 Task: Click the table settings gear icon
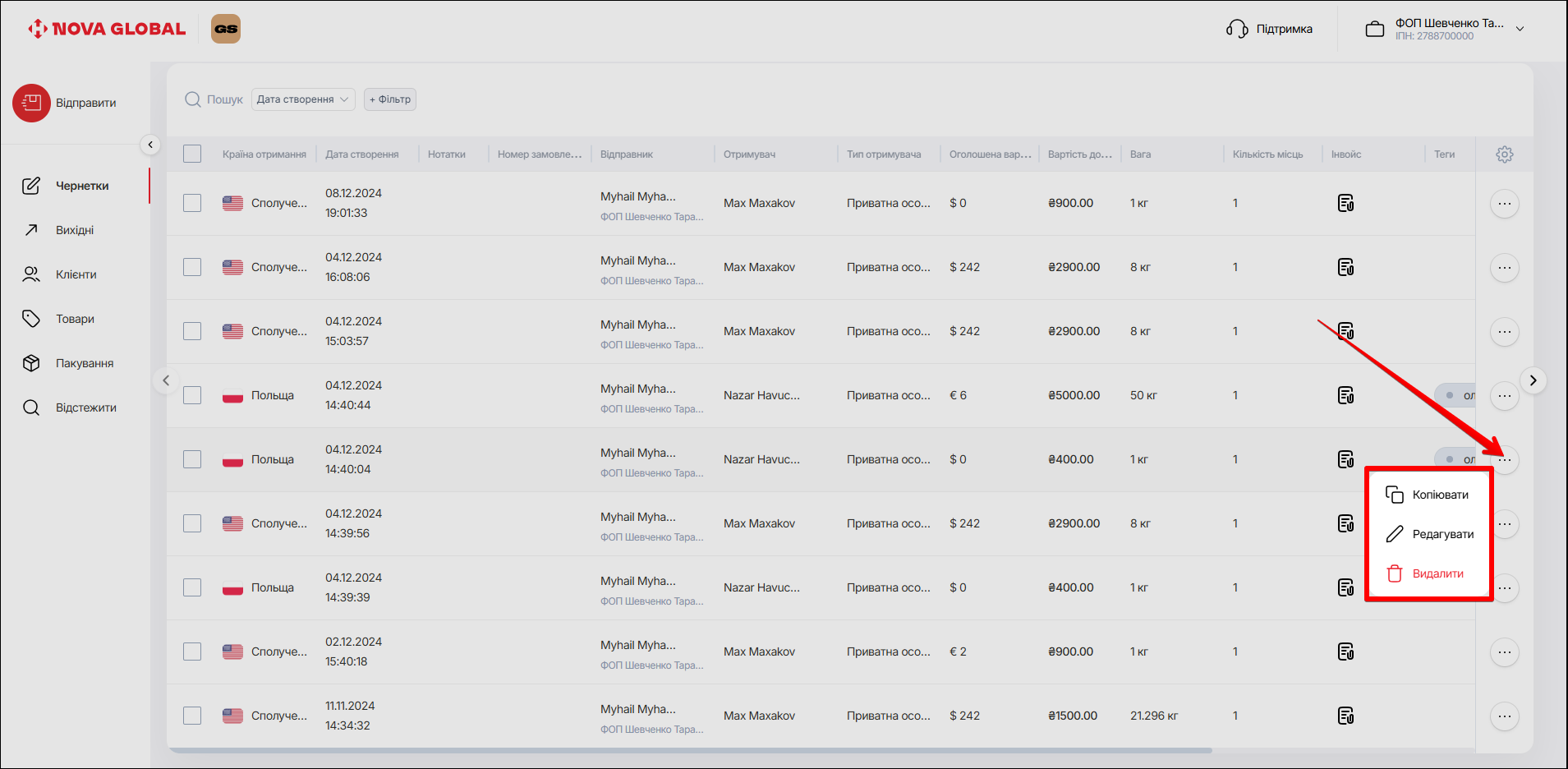tap(1504, 154)
